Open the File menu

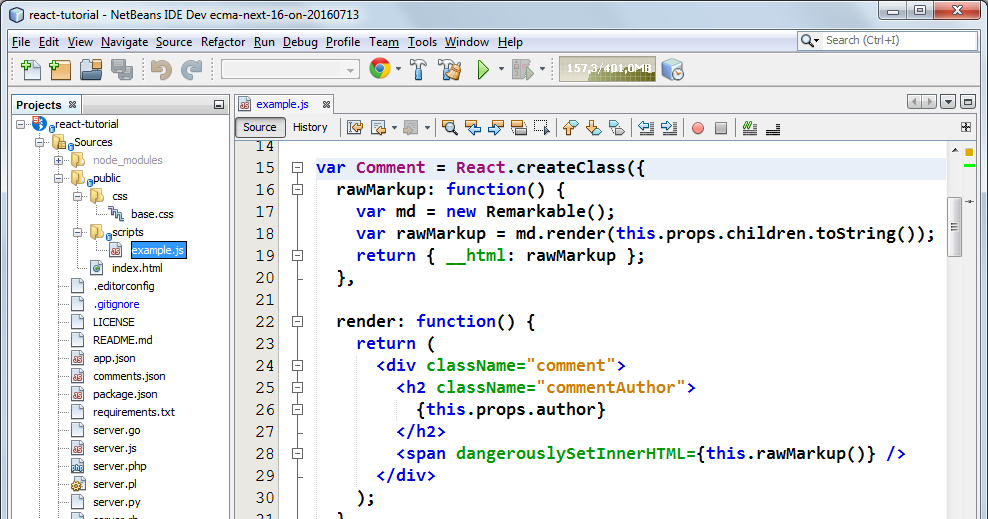pos(21,42)
